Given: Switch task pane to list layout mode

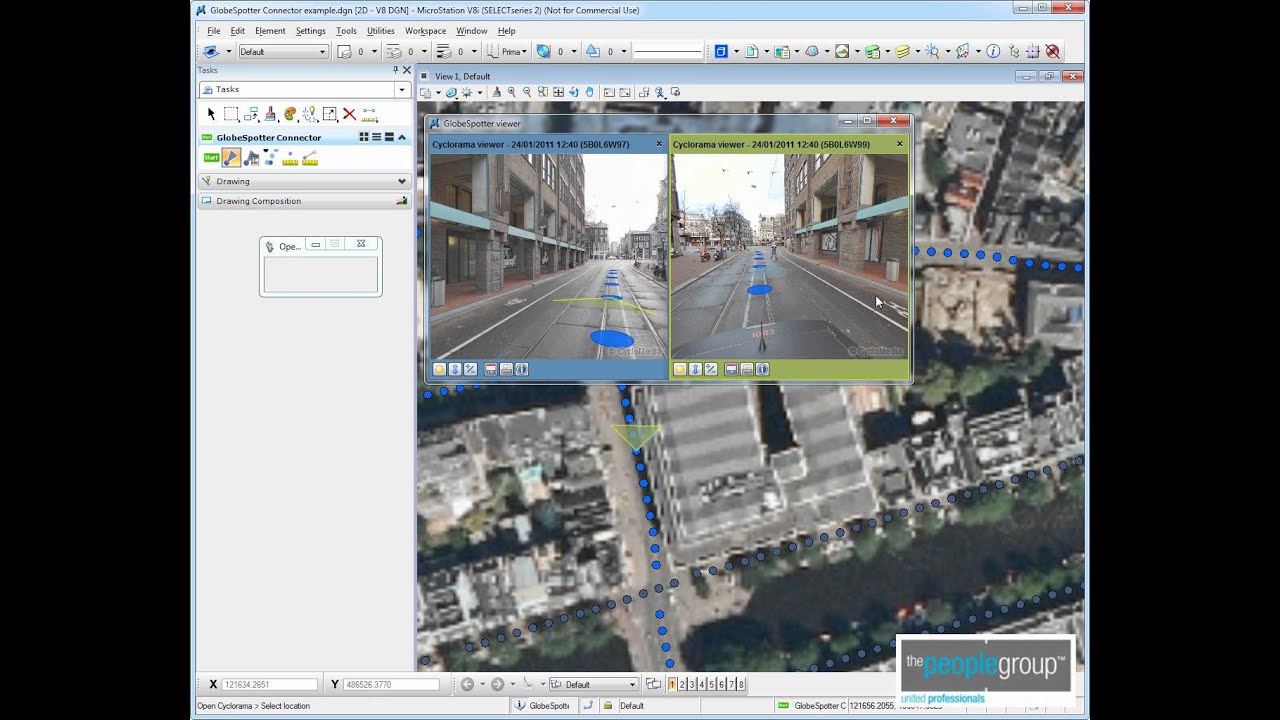Looking at the screenshot, I should click(x=376, y=137).
